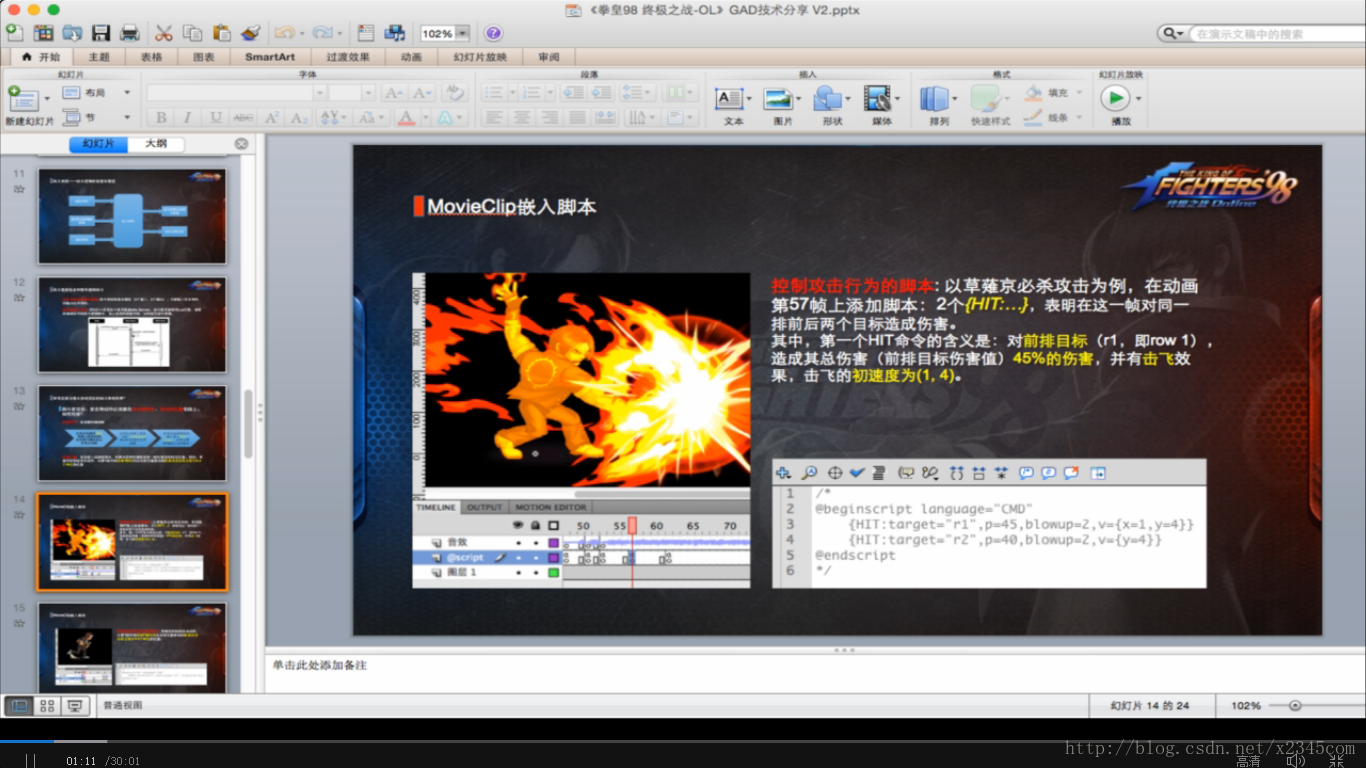Open the font name combo box
Image resolution: width=1366 pixels, height=768 pixels.
click(x=237, y=93)
